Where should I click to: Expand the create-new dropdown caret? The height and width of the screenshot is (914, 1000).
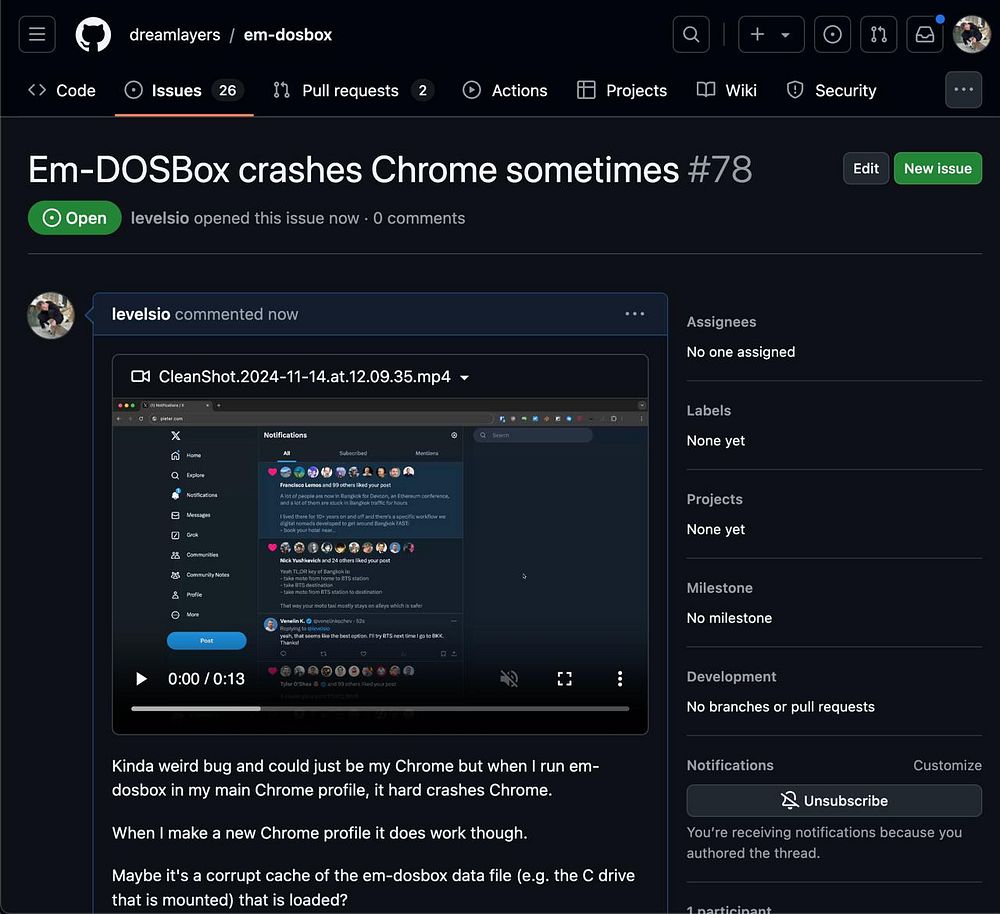click(786, 35)
